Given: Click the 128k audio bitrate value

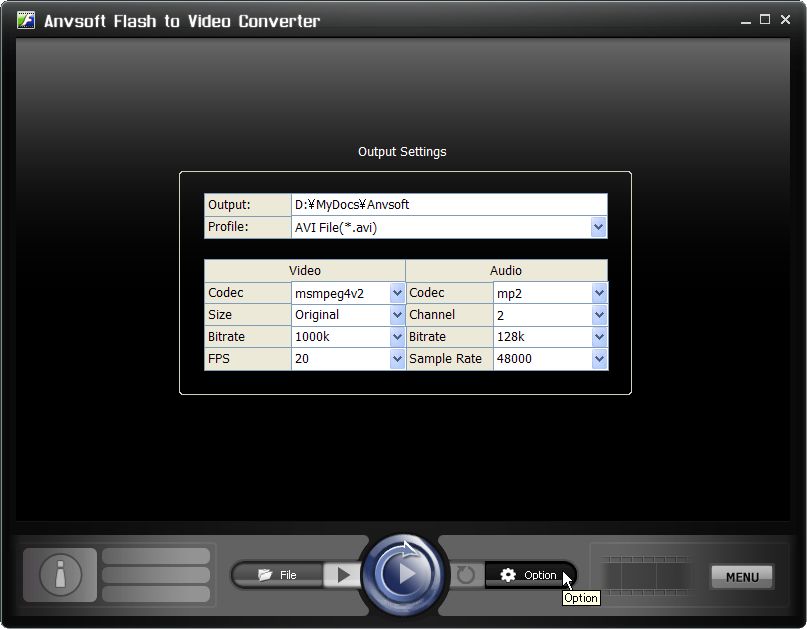Looking at the screenshot, I should coord(511,337).
